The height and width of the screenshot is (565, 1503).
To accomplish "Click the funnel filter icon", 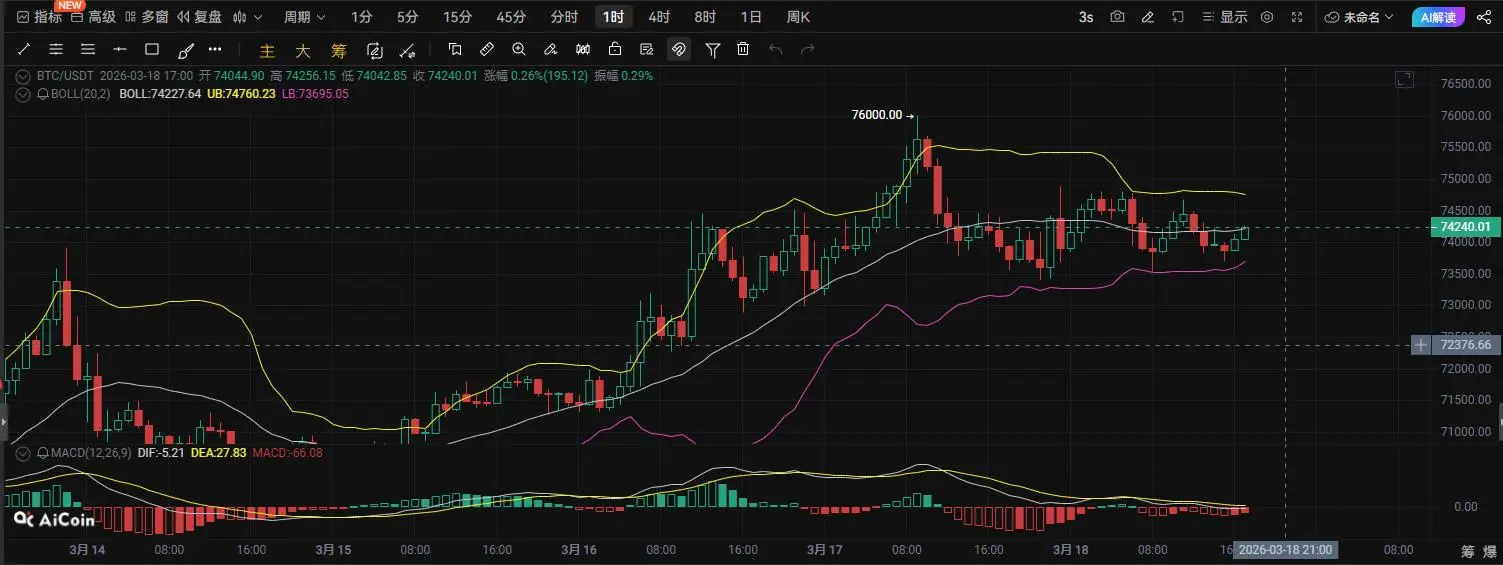I will coord(713,49).
